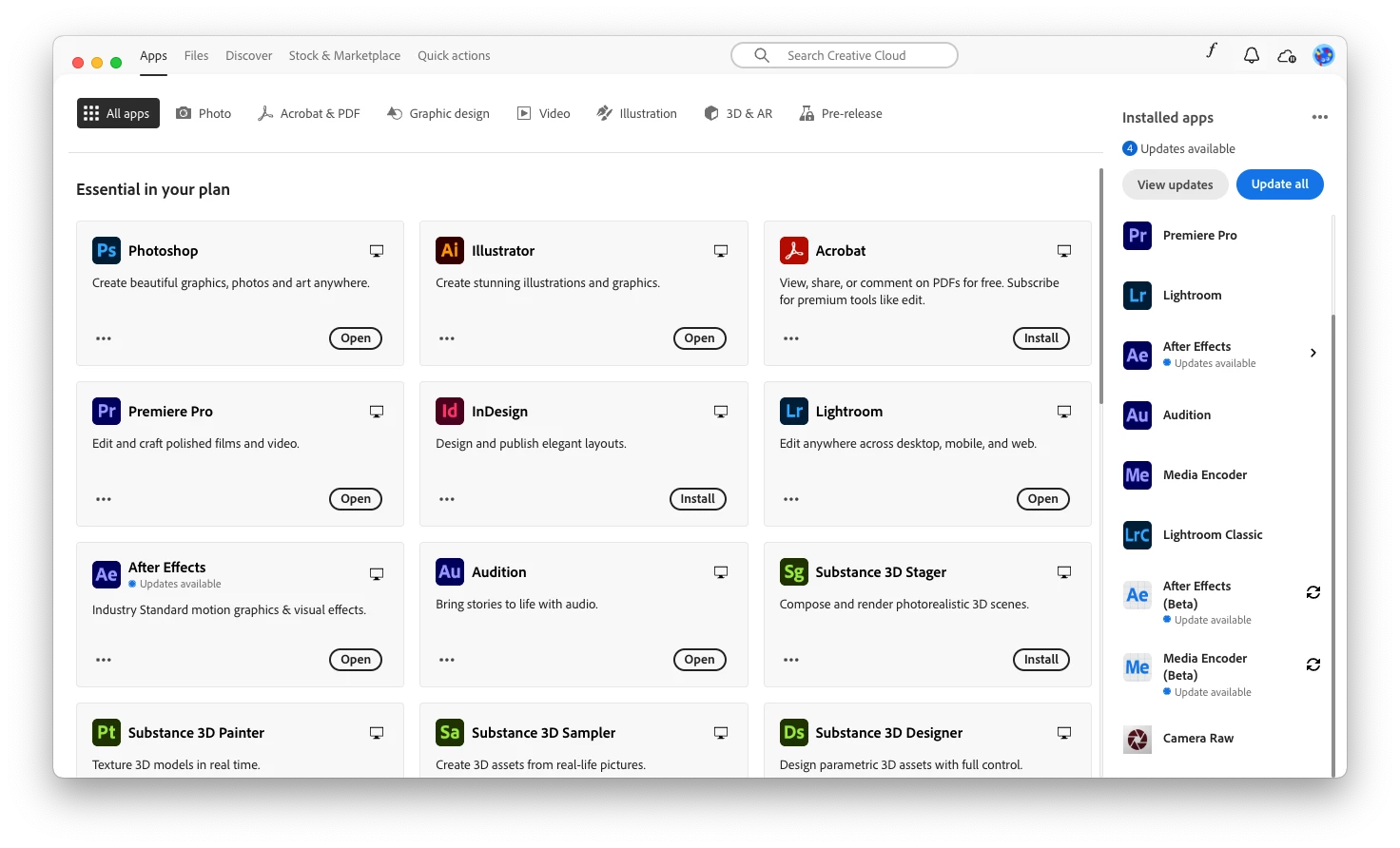1400x848 pixels.
Task: Click the Search Creative Cloud field
Action: coord(845,55)
